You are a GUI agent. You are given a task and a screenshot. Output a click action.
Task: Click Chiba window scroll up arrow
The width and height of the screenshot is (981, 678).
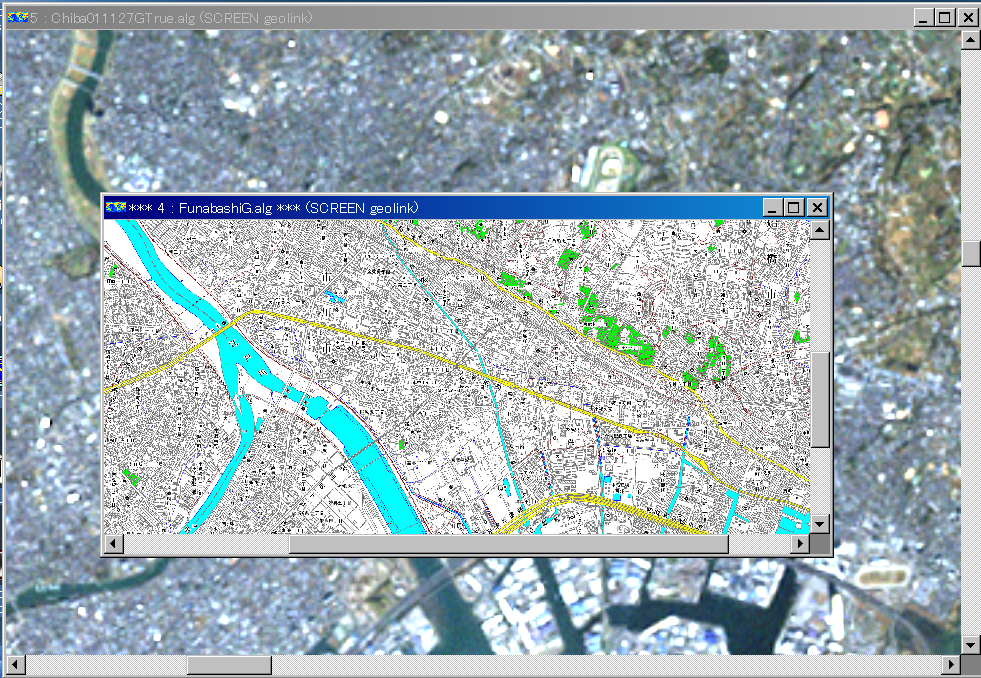tap(970, 41)
